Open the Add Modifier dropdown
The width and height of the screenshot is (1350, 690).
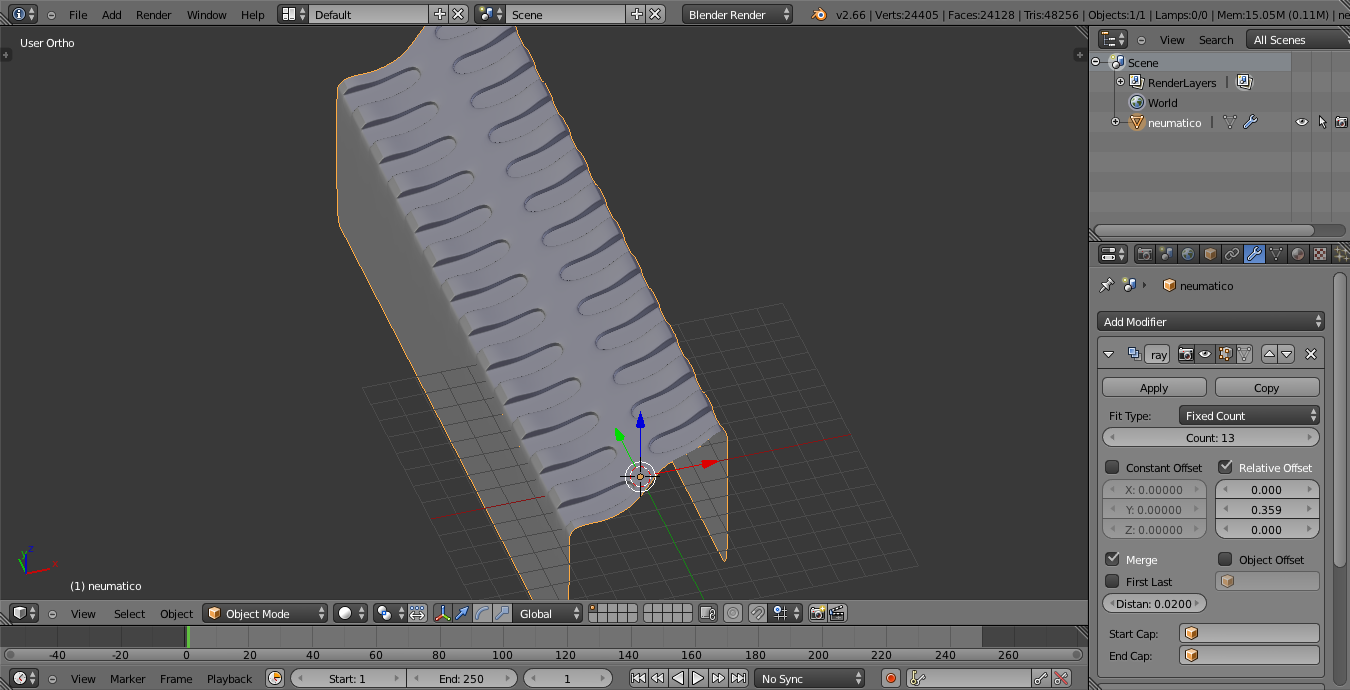[x=1211, y=321]
